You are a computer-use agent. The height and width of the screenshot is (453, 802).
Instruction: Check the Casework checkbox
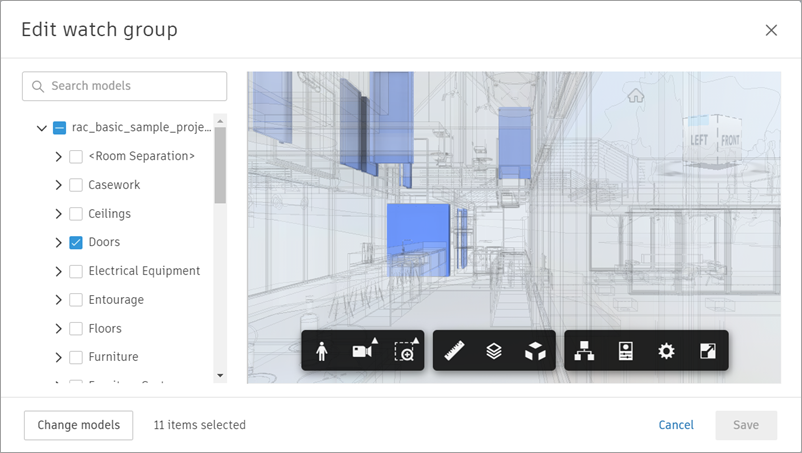coord(76,185)
